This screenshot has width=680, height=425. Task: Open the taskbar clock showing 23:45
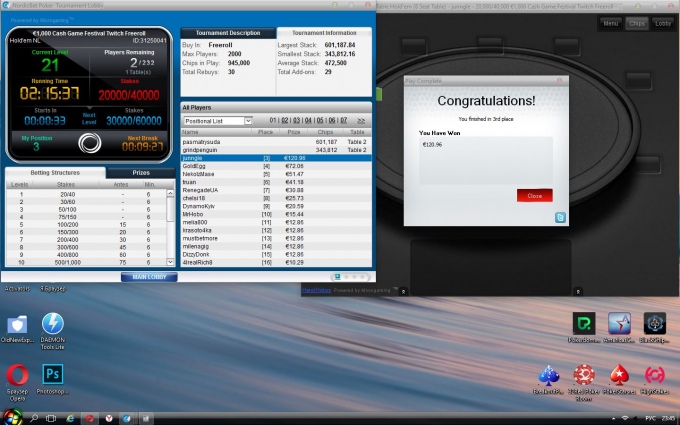click(x=668, y=418)
